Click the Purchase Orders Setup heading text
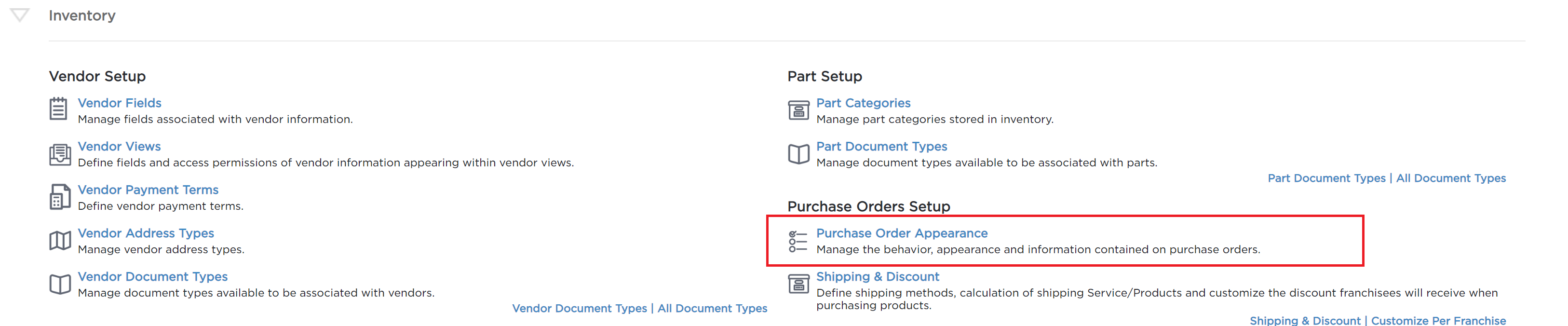This screenshot has height=326, width=1568. click(x=868, y=206)
